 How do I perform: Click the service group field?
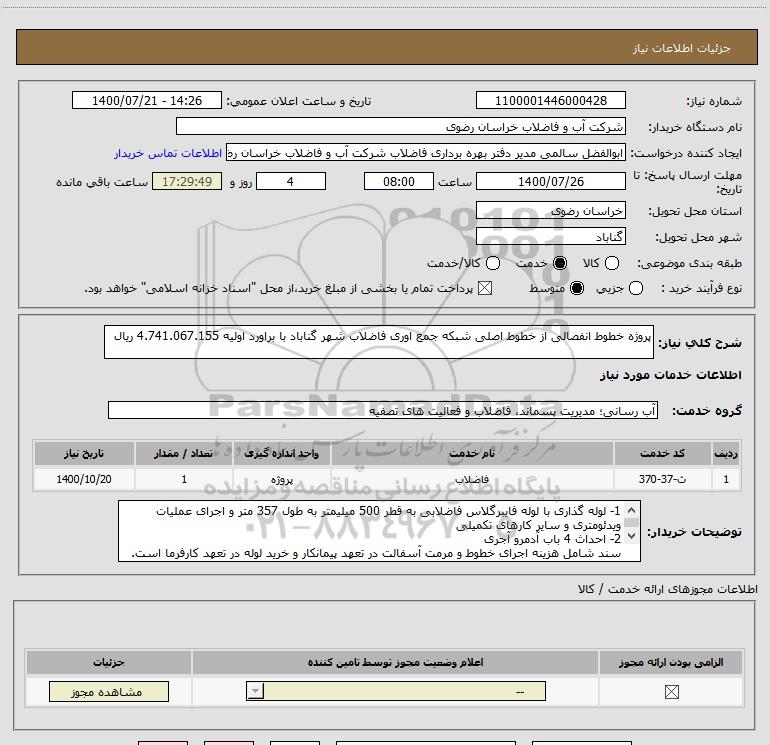(x=383, y=411)
